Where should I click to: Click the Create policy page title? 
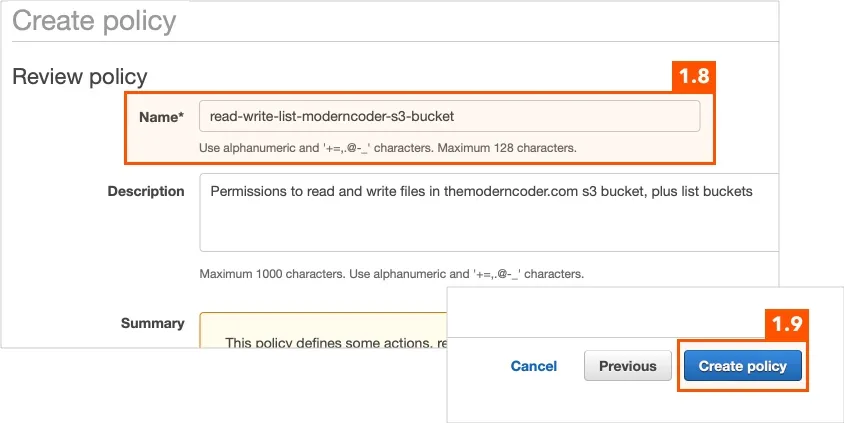94,22
